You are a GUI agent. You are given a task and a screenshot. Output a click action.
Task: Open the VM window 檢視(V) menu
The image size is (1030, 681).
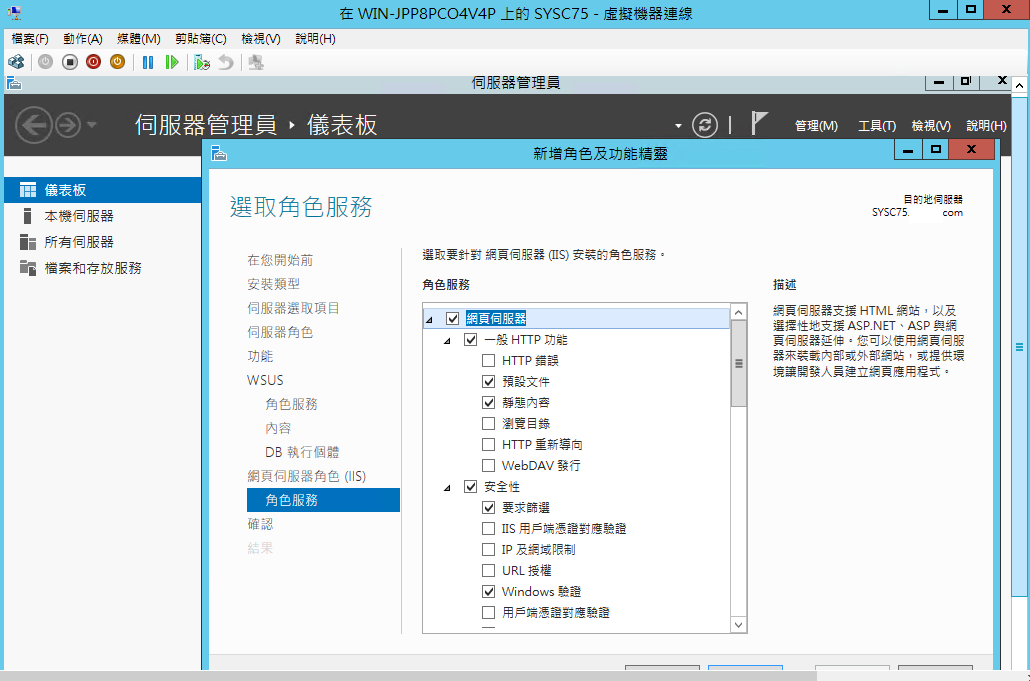click(261, 39)
